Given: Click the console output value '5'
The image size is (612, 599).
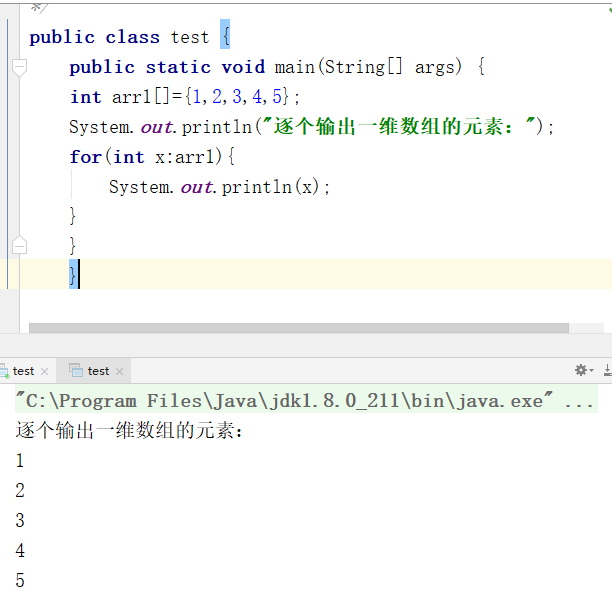Looking at the screenshot, I should point(20,580).
